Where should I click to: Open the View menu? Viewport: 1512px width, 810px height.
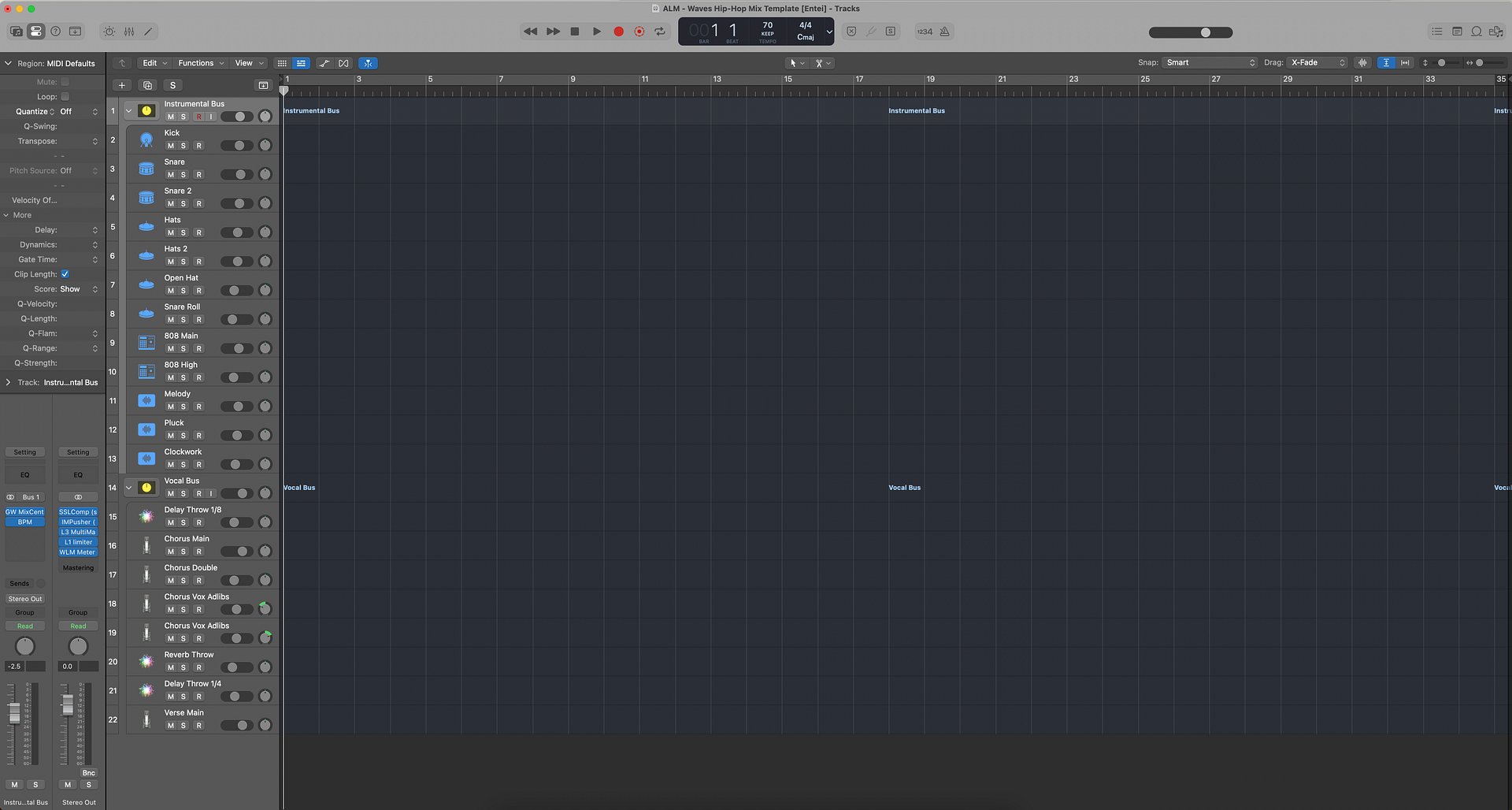pyautogui.click(x=250, y=63)
